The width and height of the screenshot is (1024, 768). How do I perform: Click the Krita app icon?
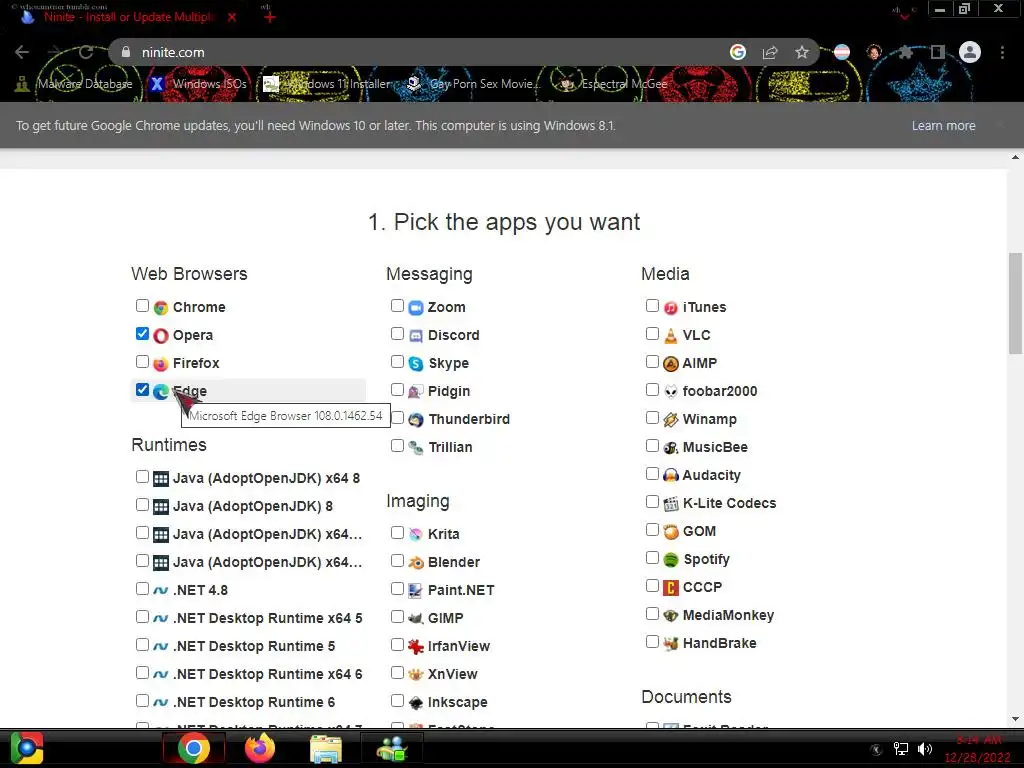click(x=416, y=534)
